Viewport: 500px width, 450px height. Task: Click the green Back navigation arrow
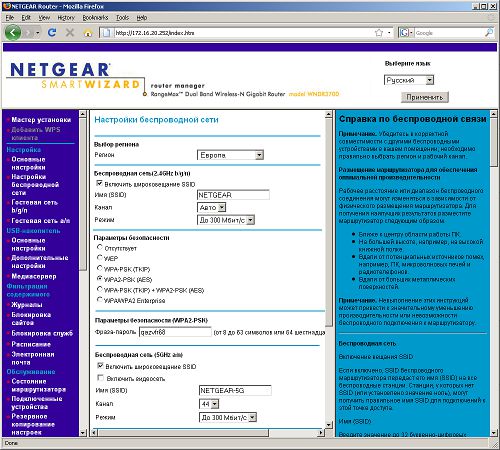[x=13, y=33]
